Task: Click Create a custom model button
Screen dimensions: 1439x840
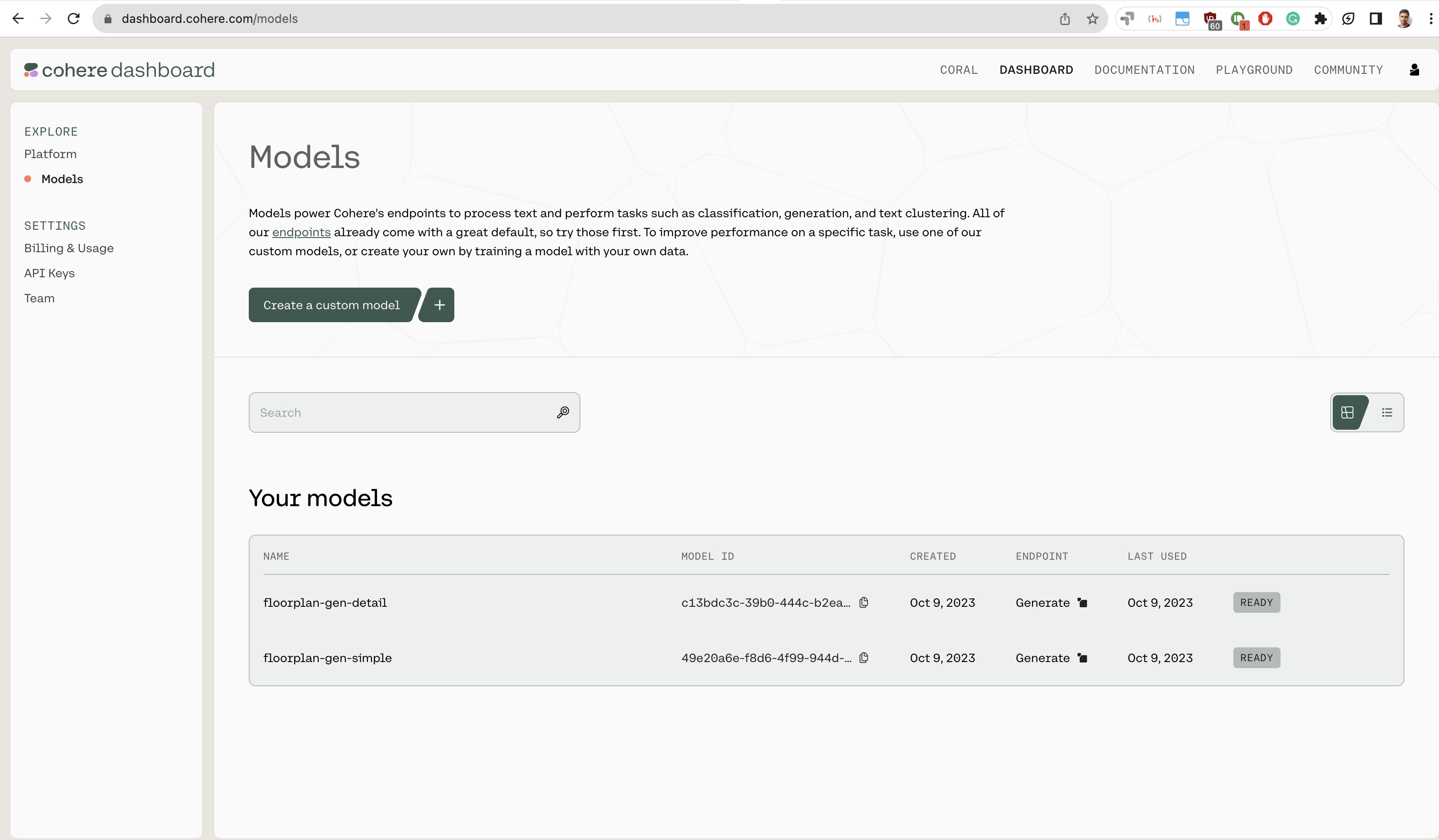Action: coord(331,305)
